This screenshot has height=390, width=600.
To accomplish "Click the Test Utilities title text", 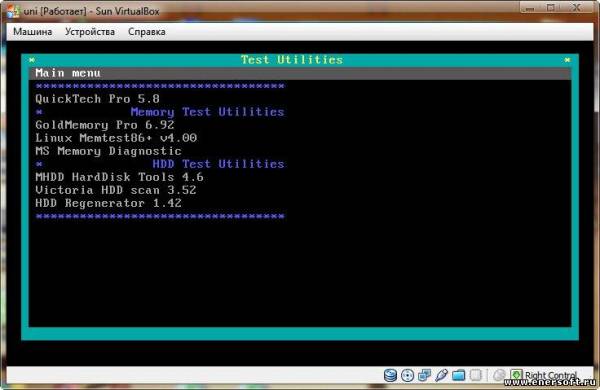I will pyautogui.click(x=292, y=60).
